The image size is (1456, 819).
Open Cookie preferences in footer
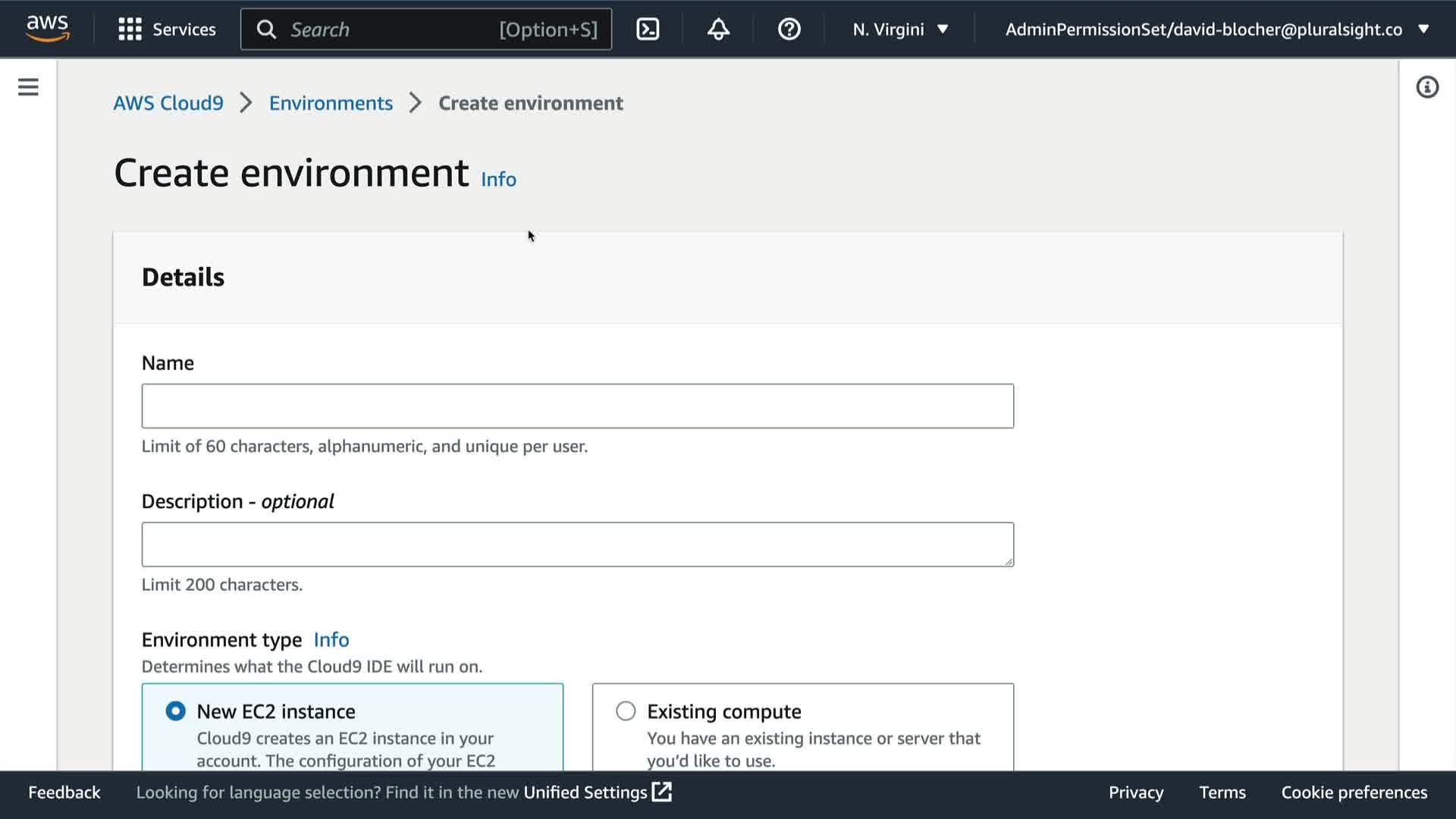pos(1354,792)
